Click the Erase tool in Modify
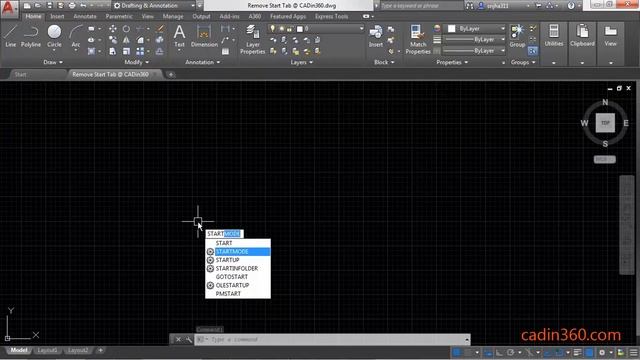The width and height of the screenshot is (640, 360). click(x=160, y=29)
